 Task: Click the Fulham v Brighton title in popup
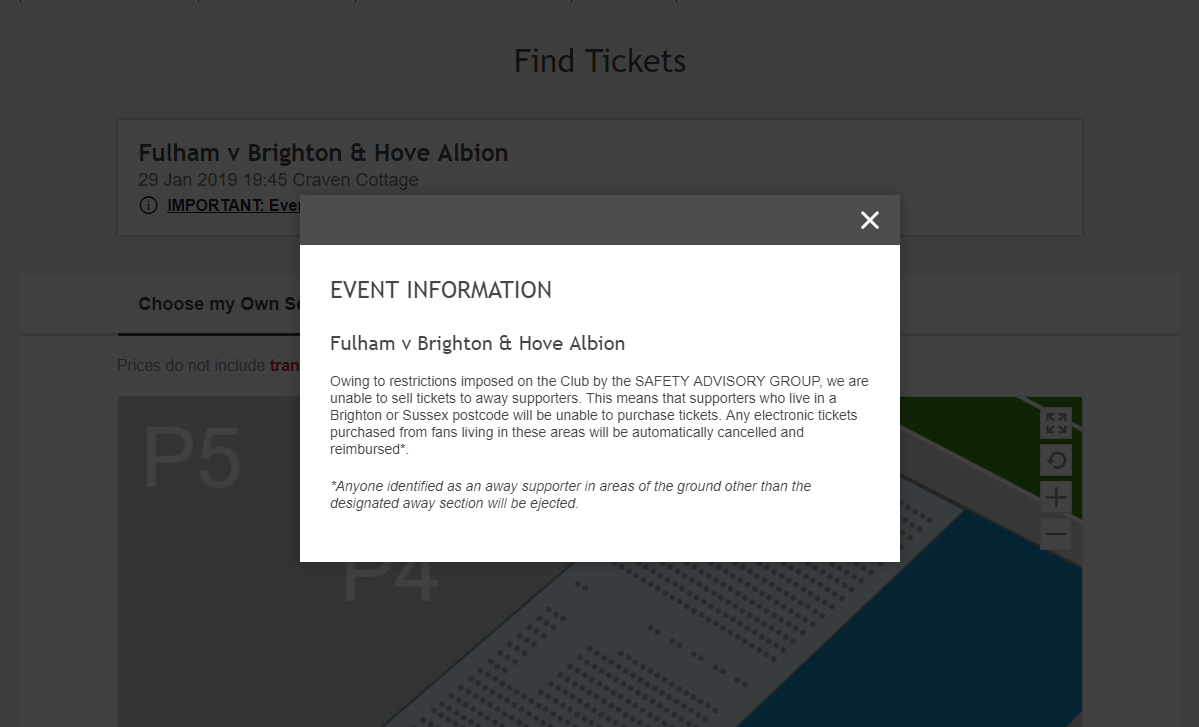click(x=477, y=343)
